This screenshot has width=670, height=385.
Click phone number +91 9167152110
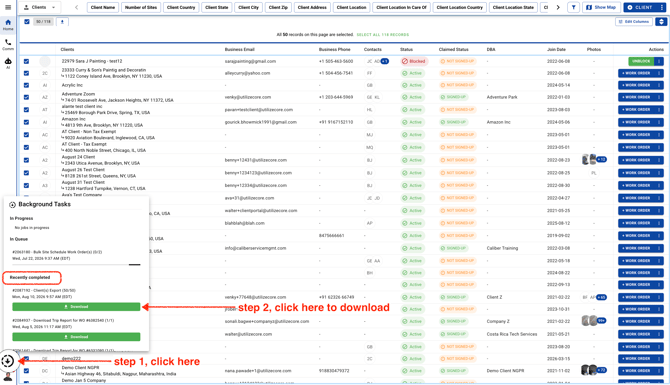[336, 122]
